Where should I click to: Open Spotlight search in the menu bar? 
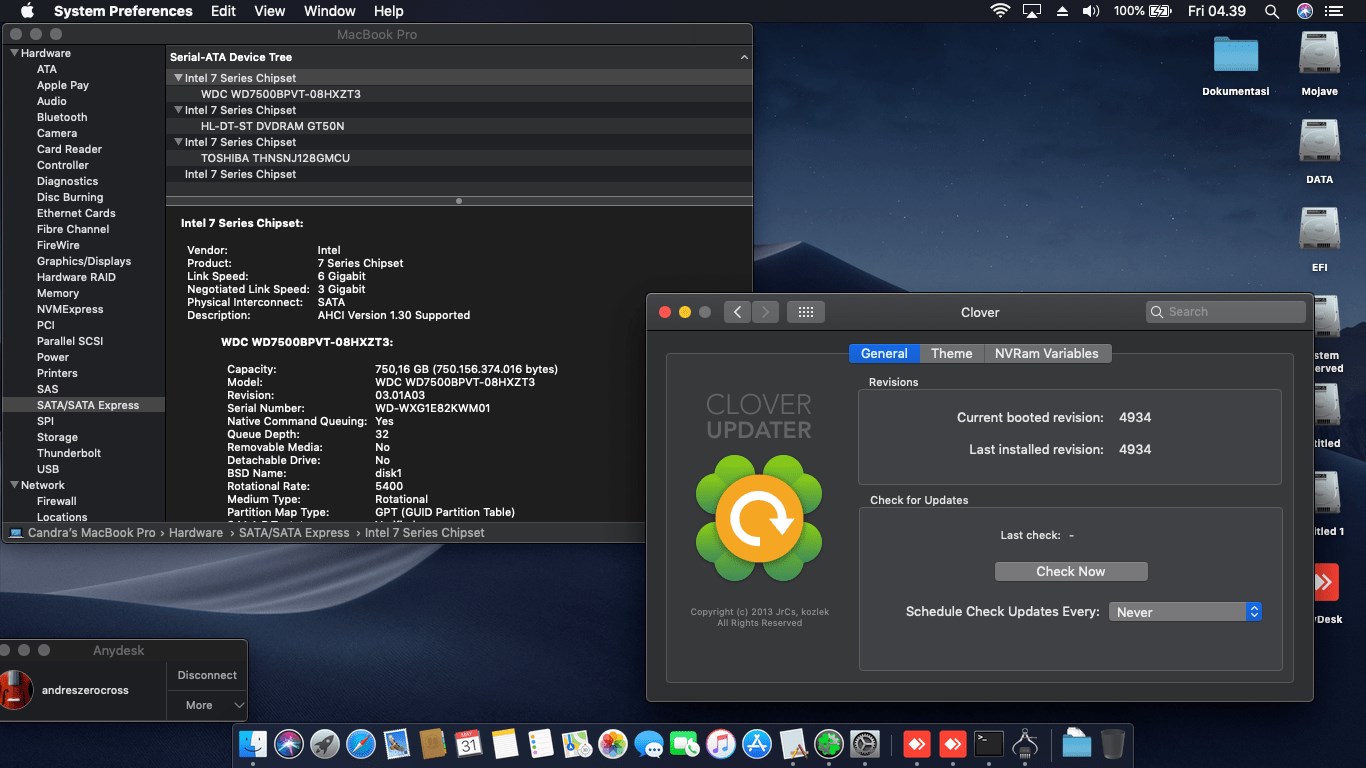pyautogui.click(x=1272, y=11)
